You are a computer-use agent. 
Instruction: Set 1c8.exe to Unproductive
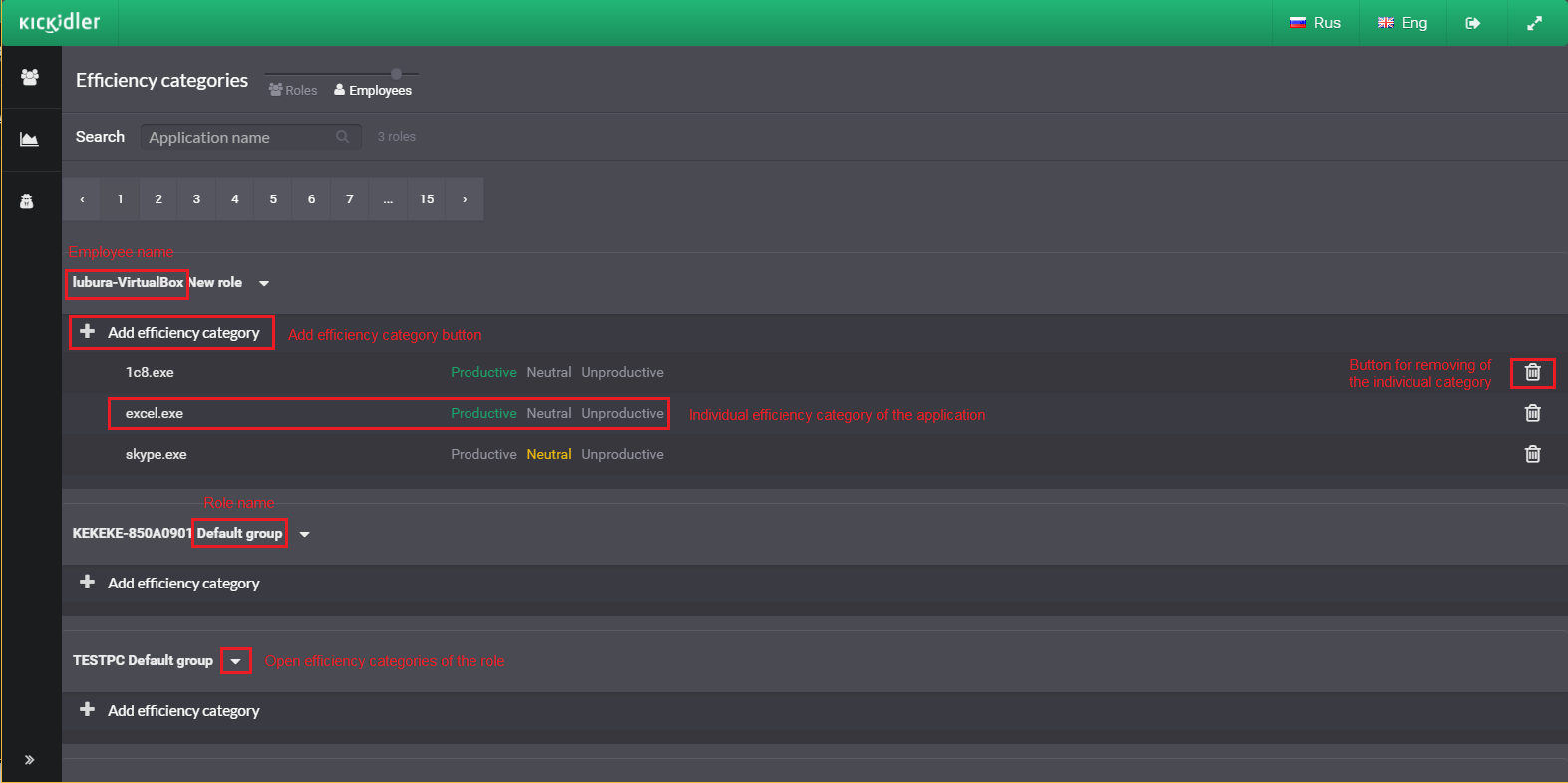click(622, 372)
